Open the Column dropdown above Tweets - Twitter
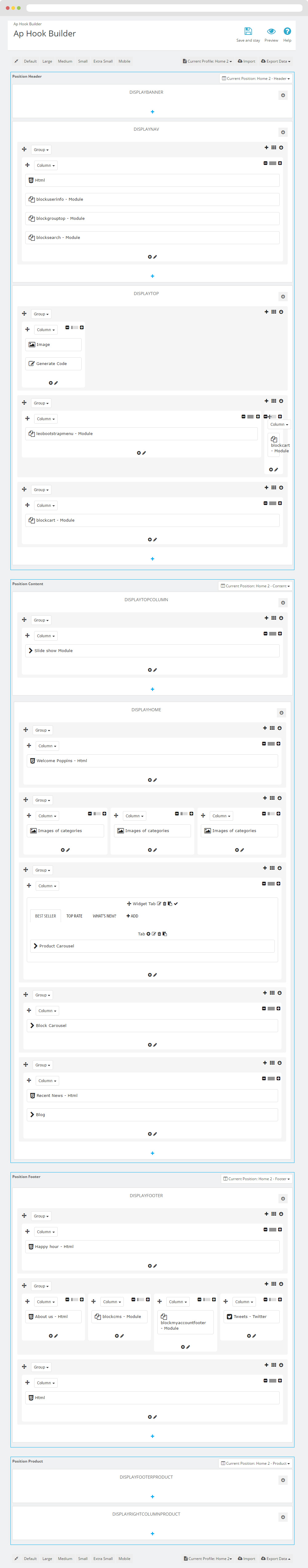 click(244, 1301)
